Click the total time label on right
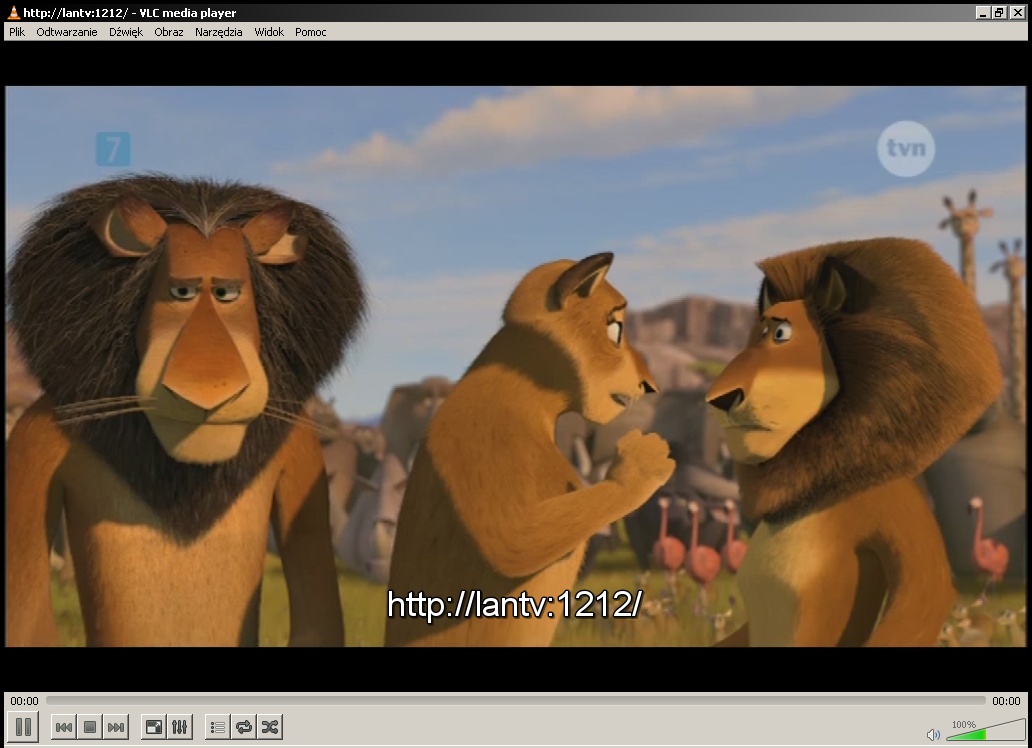 1006,701
